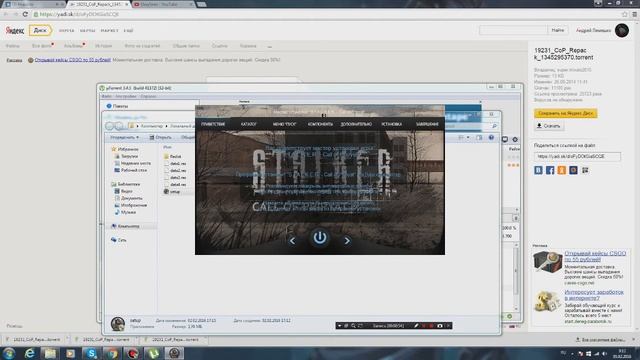Click the Диск logo button
Viewport: 640px width, 360px height.
(40, 30)
